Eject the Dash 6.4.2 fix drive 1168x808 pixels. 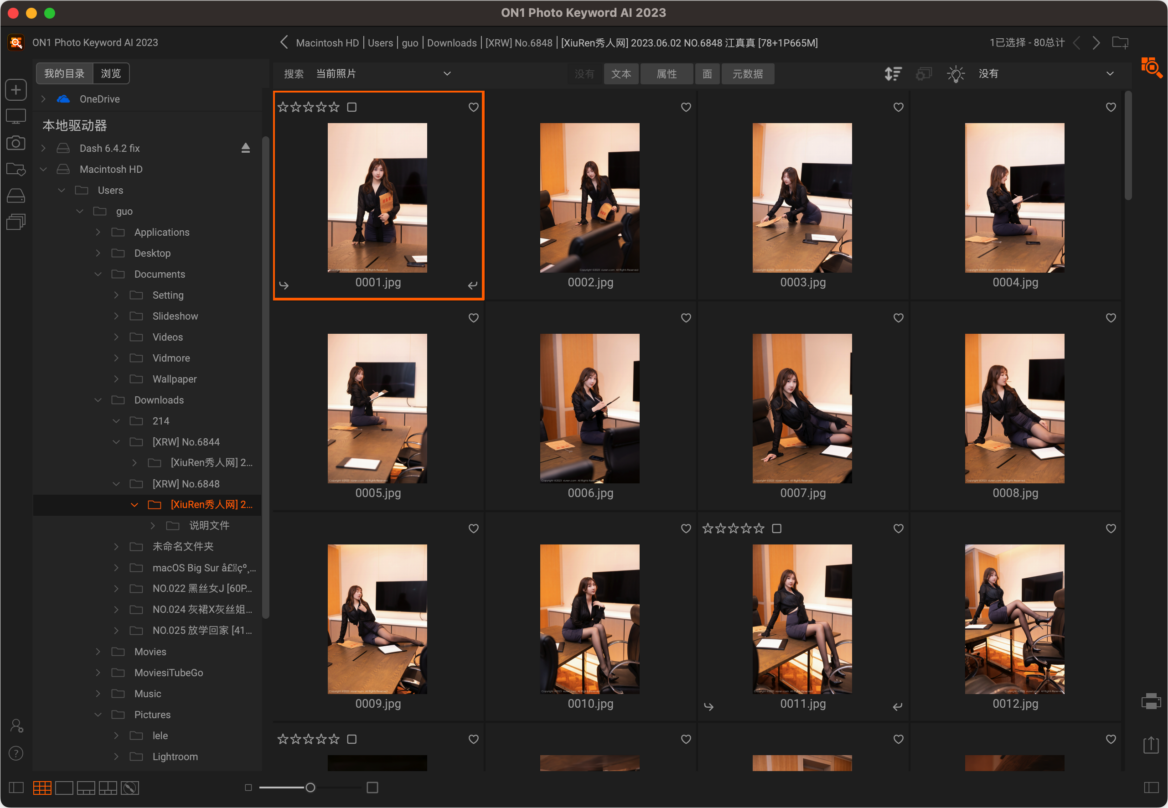pyautogui.click(x=246, y=148)
